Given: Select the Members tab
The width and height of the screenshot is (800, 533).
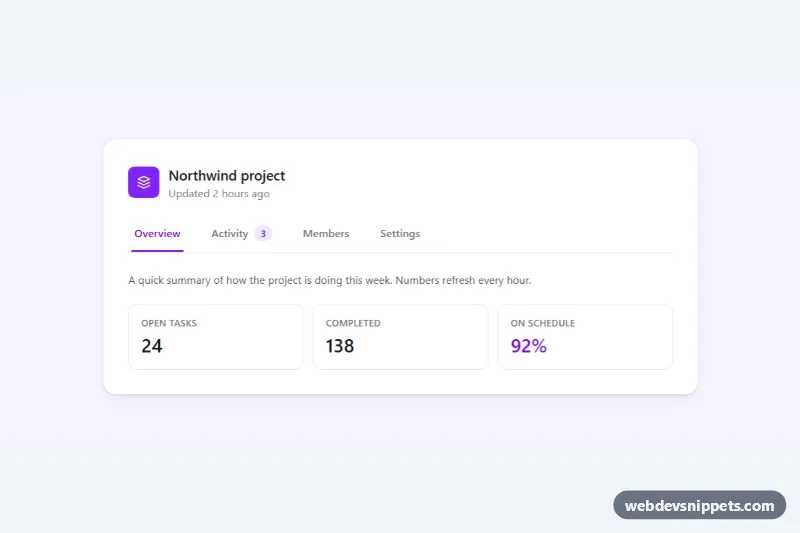Looking at the screenshot, I should pyautogui.click(x=326, y=234).
